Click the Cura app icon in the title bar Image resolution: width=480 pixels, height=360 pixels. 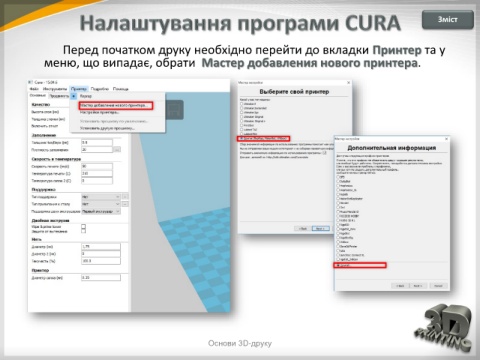[x=31, y=82]
